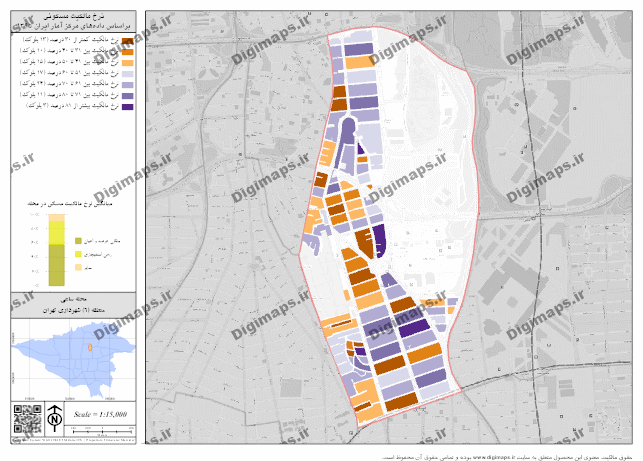
Task: Click the olive swatch in the chart legend
Action: point(78,241)
